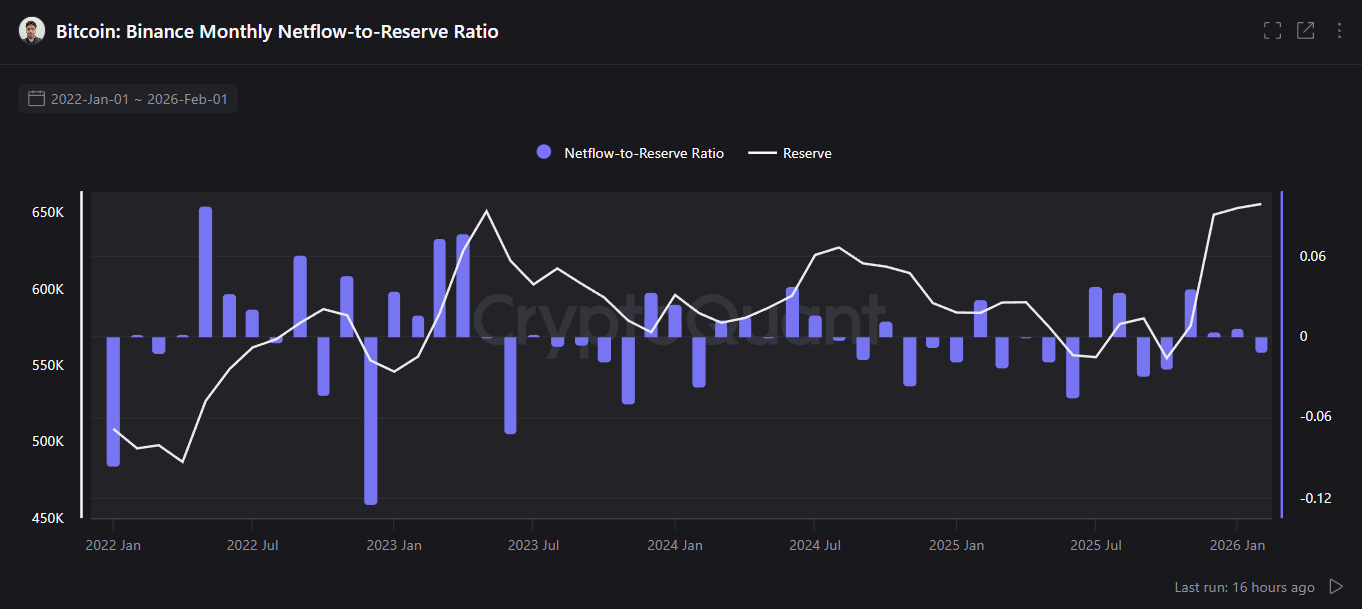The width and height of the screenshot is (1362, 609).
Task: Click the Last run: 16 hours ago text
Action: tap(1244, 587)
